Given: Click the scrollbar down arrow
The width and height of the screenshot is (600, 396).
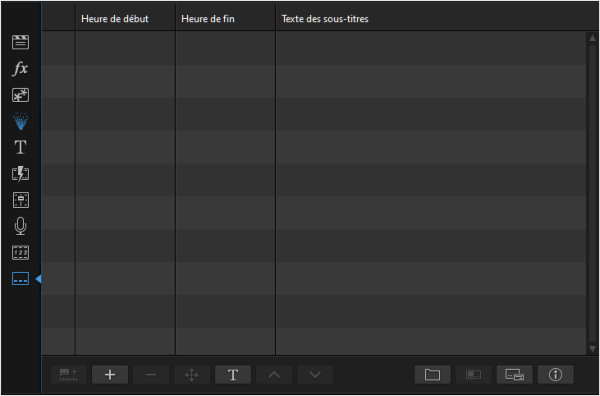Looking at the screenshot, I should [593, 349].
